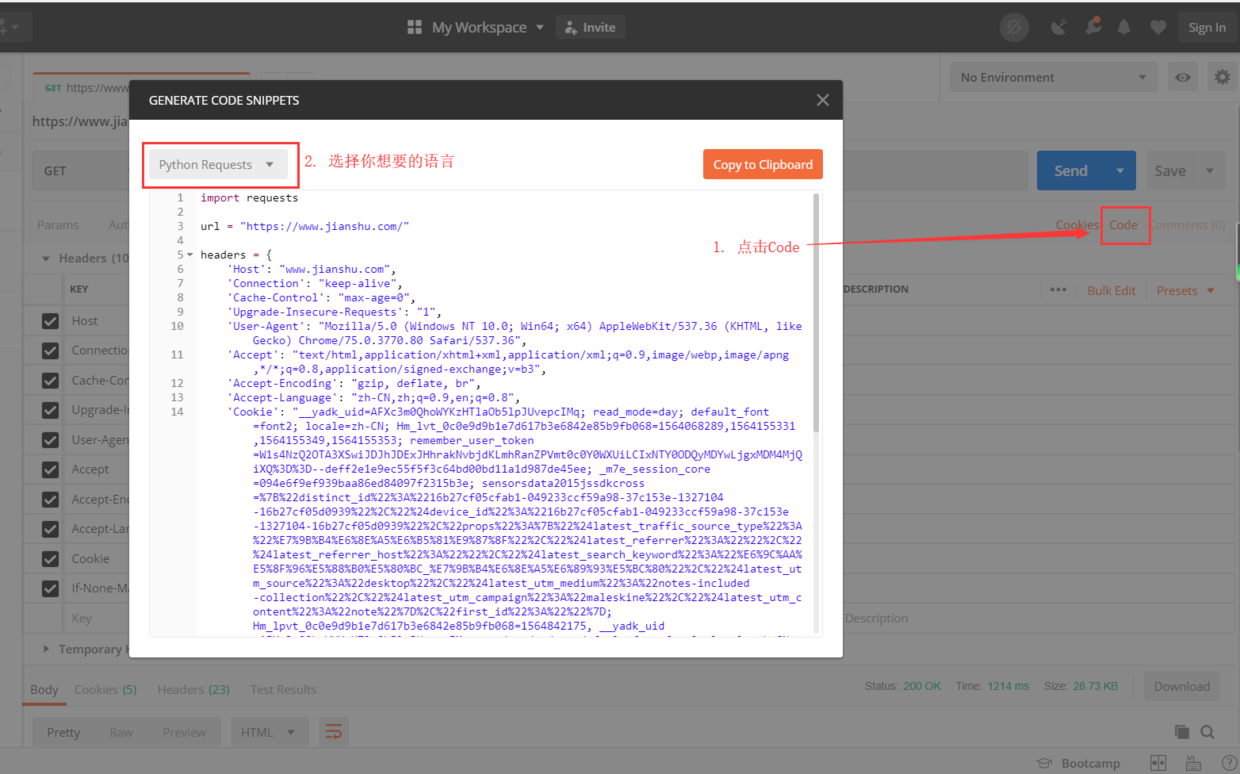The image size is (1240, 774).
Task: Close the Generate Code Snippets dialog
Action: pos(822,100)
